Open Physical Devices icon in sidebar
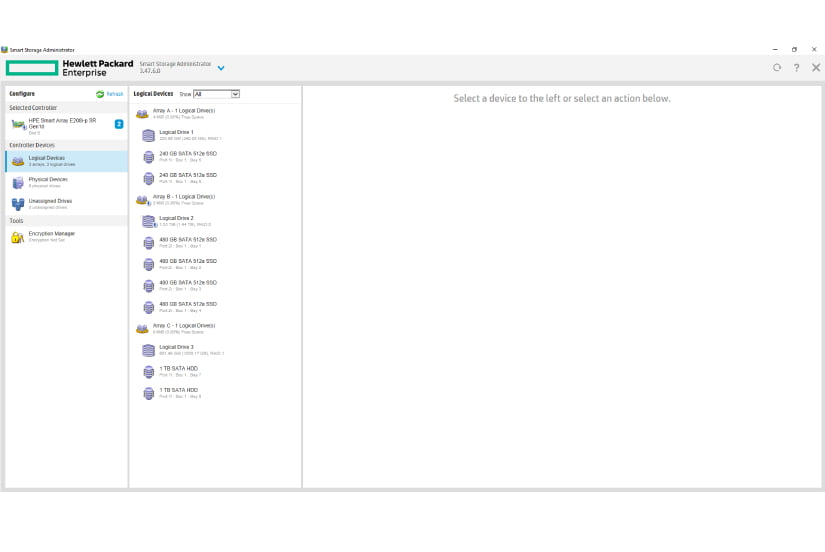 click(x=18, y=183)
